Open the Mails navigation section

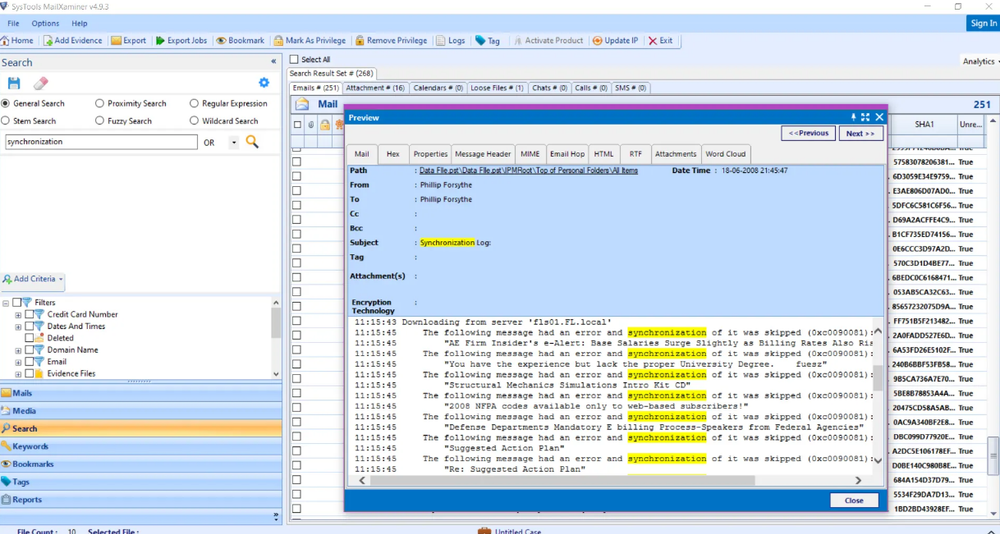(141, 393)
